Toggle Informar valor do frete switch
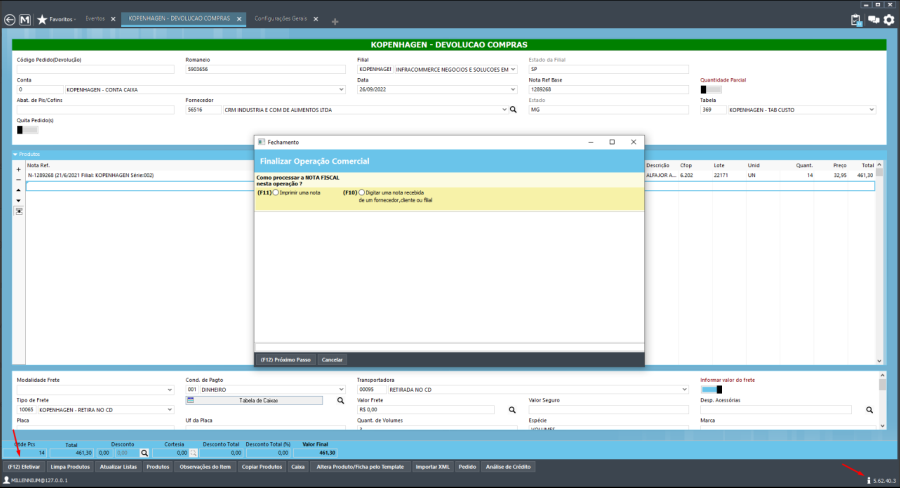Image resolution: width=900 pixels, height=488 pixels. (x=711, y=390)
